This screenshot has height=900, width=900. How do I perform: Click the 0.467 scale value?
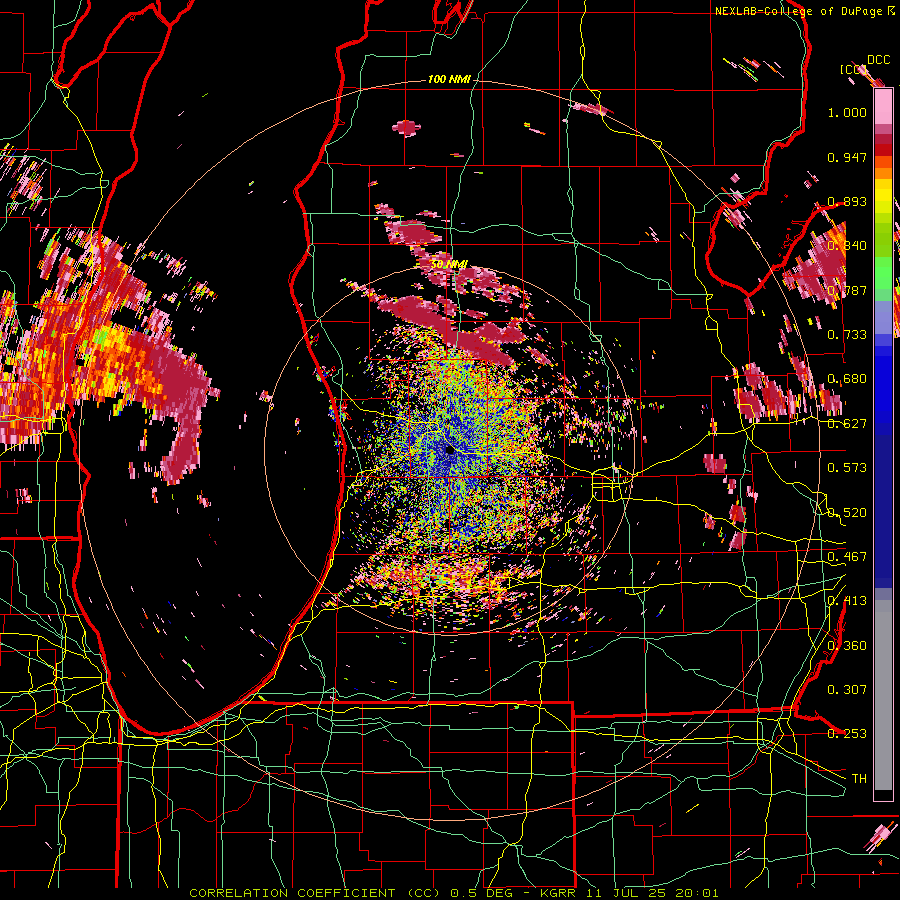(x=847, y=557)
